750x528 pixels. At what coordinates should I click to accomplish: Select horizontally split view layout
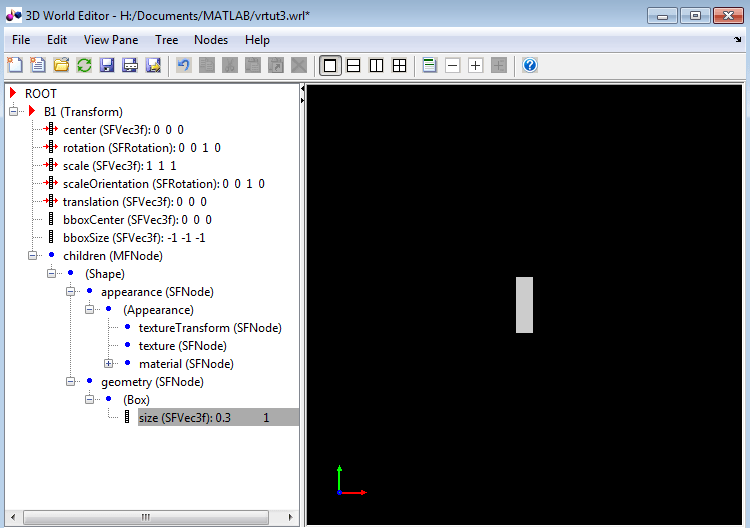(x=353, y=66)
